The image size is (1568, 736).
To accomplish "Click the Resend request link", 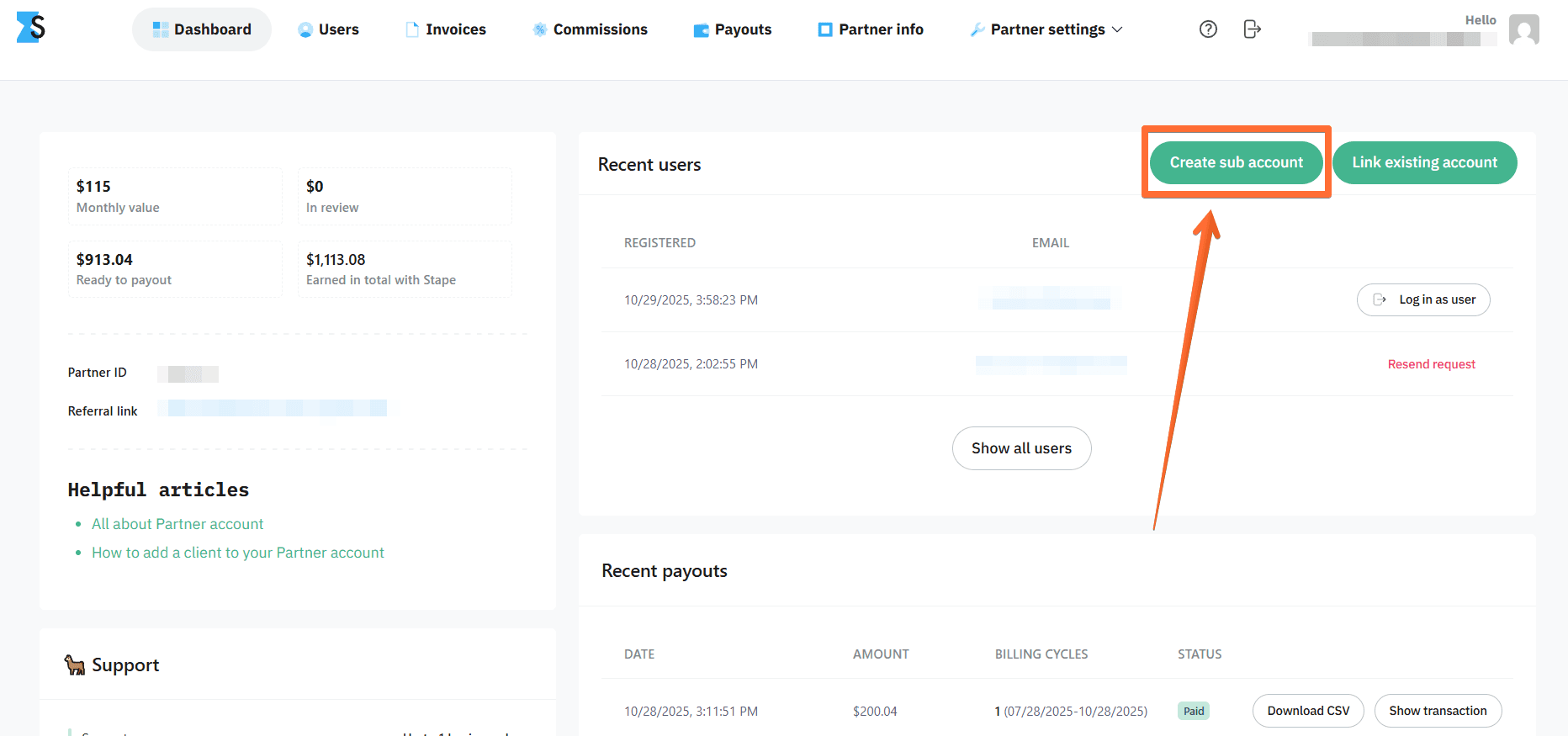I will click(1432, 364).
